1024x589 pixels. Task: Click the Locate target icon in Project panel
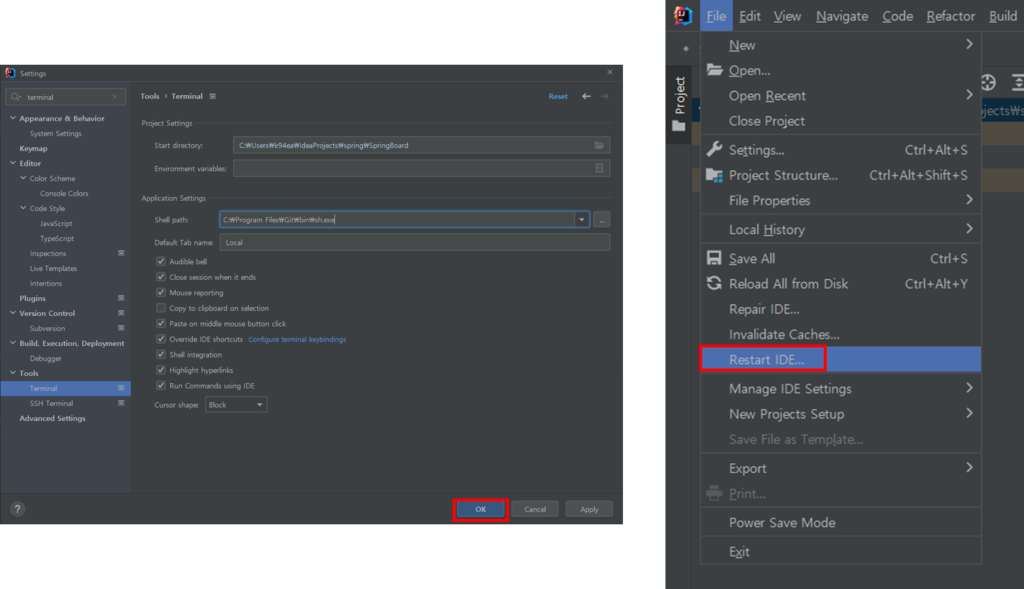pyautogui.click(x=988, y=83)
